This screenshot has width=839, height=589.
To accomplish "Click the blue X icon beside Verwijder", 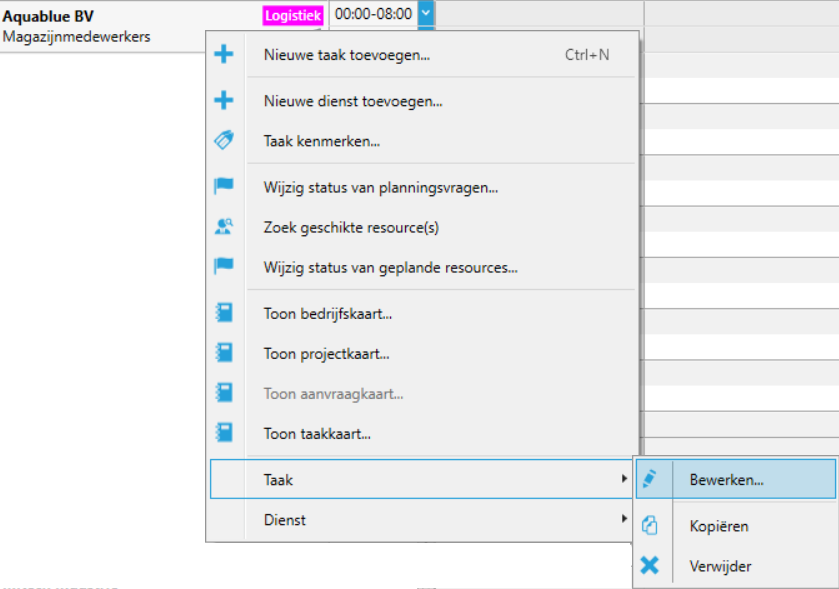I will tap(650, 566).
